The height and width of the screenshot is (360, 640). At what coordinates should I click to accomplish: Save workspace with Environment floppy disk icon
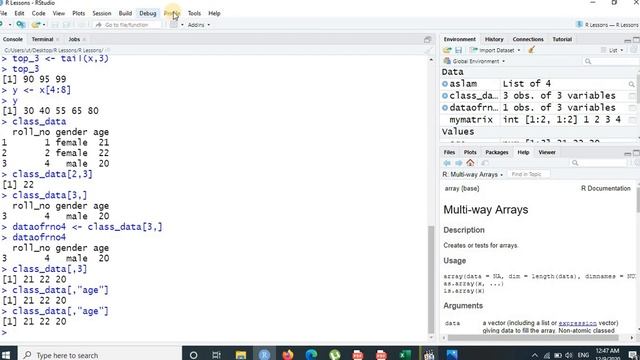click(458, 50)
